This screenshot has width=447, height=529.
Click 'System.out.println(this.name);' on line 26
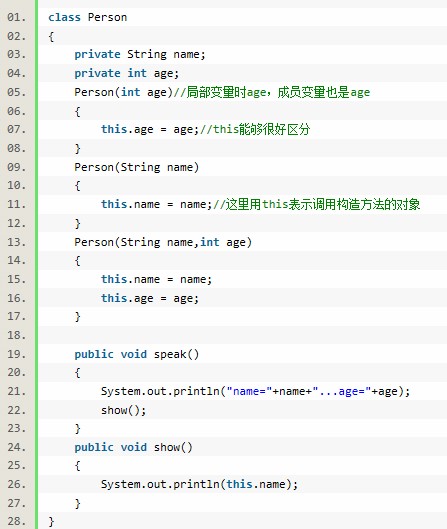pos(199,485)
